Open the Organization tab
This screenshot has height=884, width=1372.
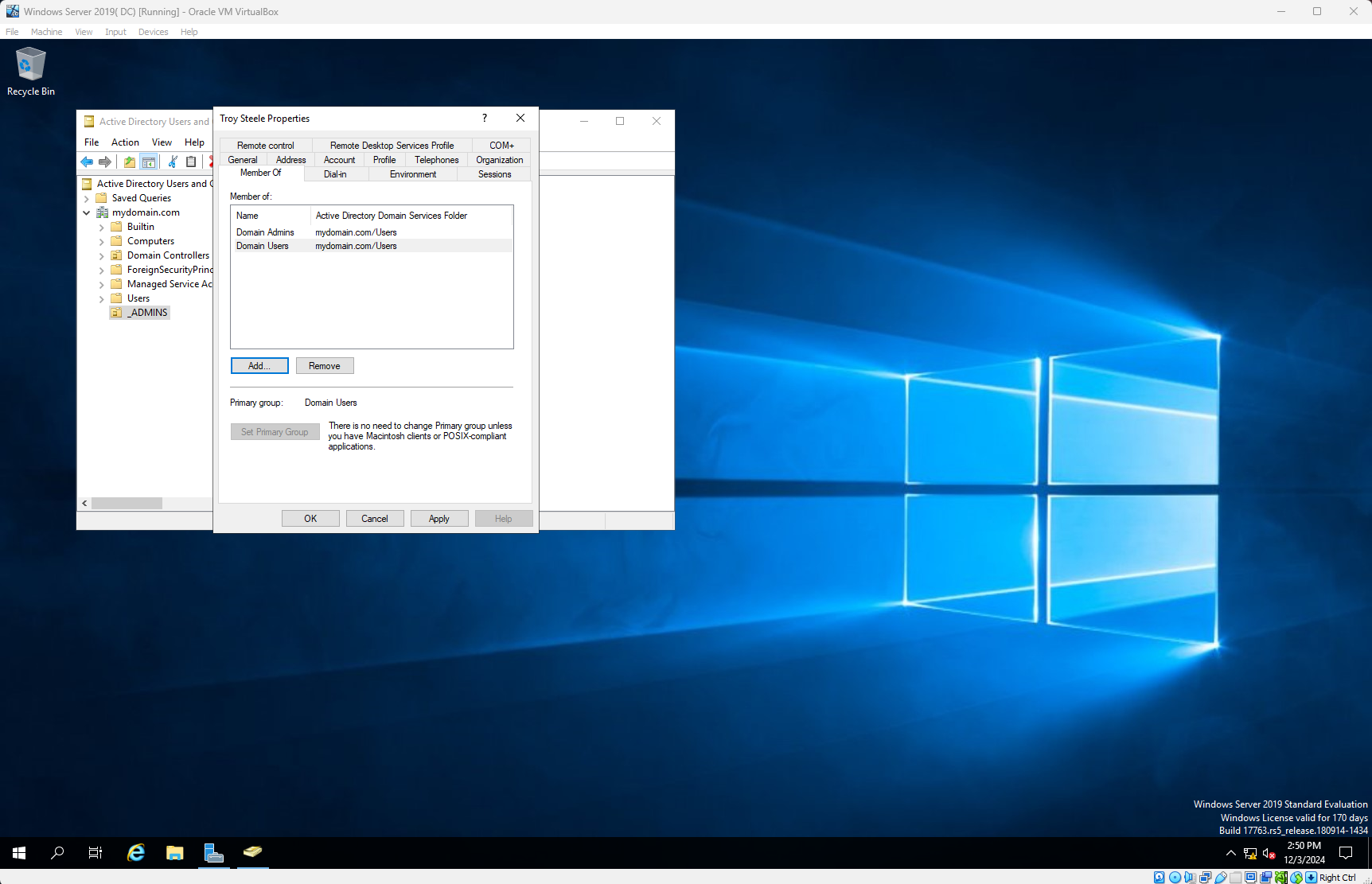coord(500,160)
